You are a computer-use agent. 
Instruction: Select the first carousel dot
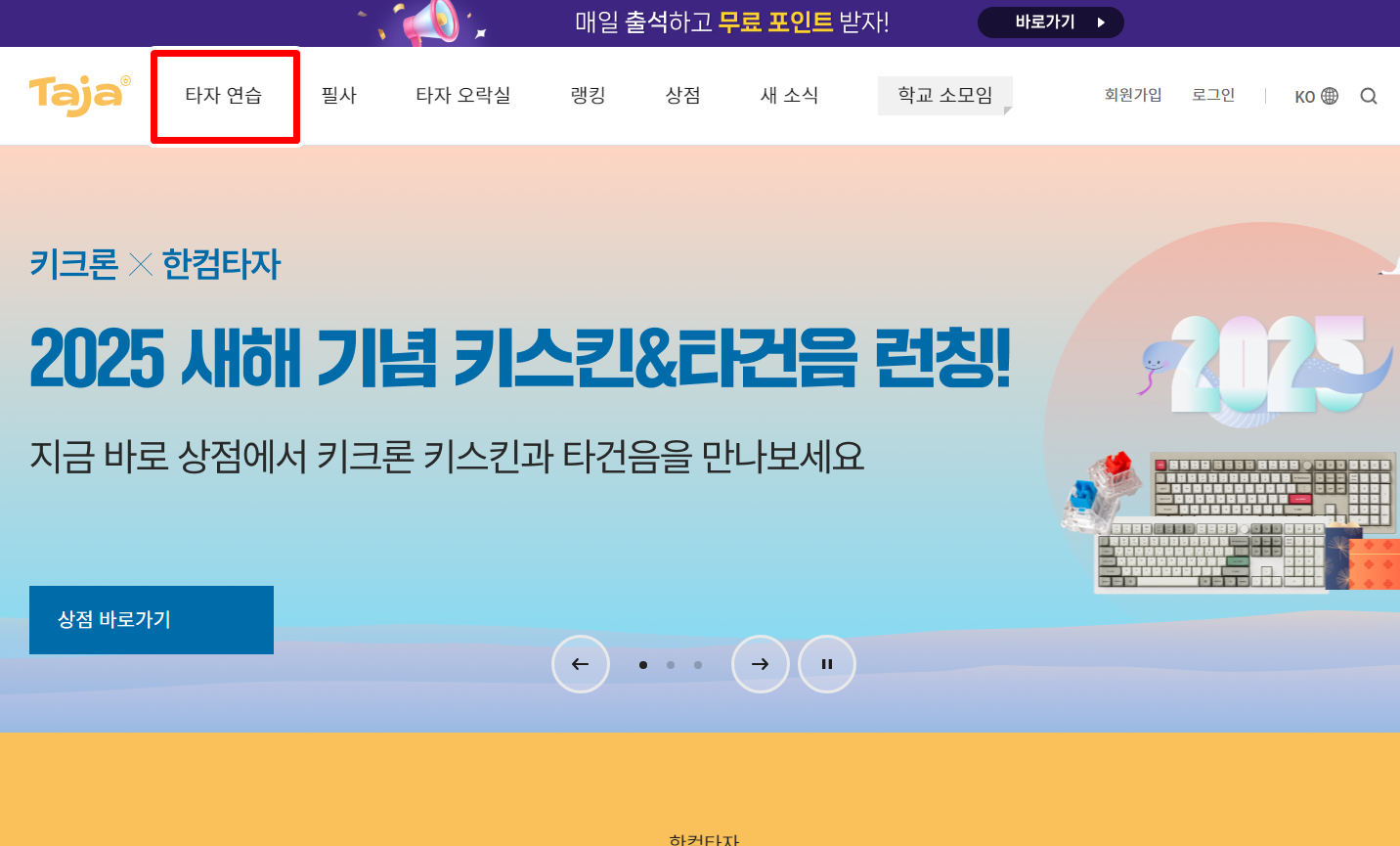click(x=643, y=665)
